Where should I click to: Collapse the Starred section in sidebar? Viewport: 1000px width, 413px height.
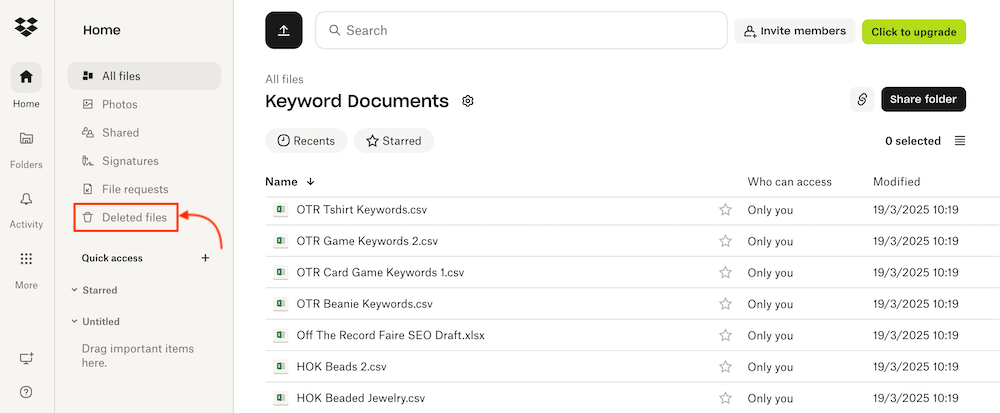[75, 290]
